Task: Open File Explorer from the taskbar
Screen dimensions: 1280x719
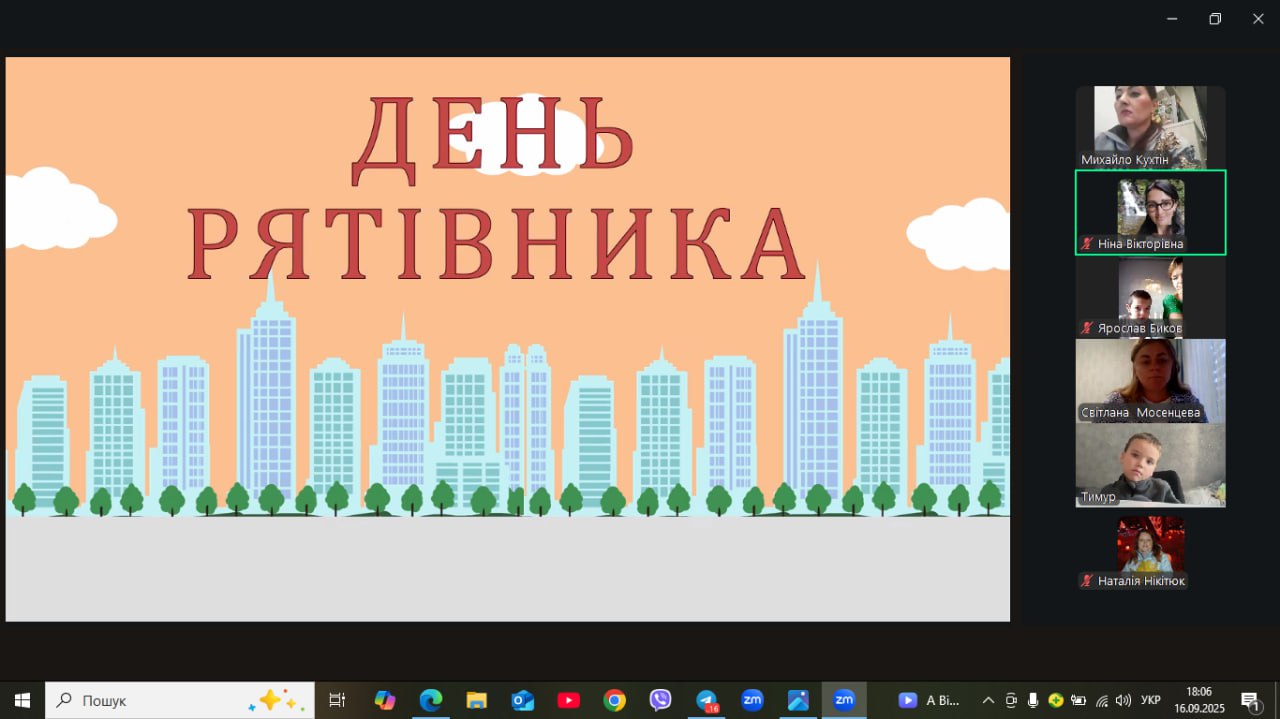Action: (x=477, y=700)
